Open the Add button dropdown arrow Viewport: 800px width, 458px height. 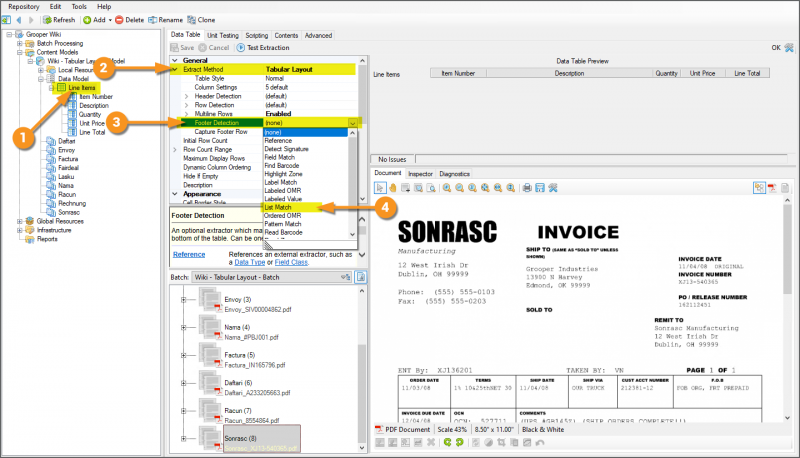tap(109, 19)
